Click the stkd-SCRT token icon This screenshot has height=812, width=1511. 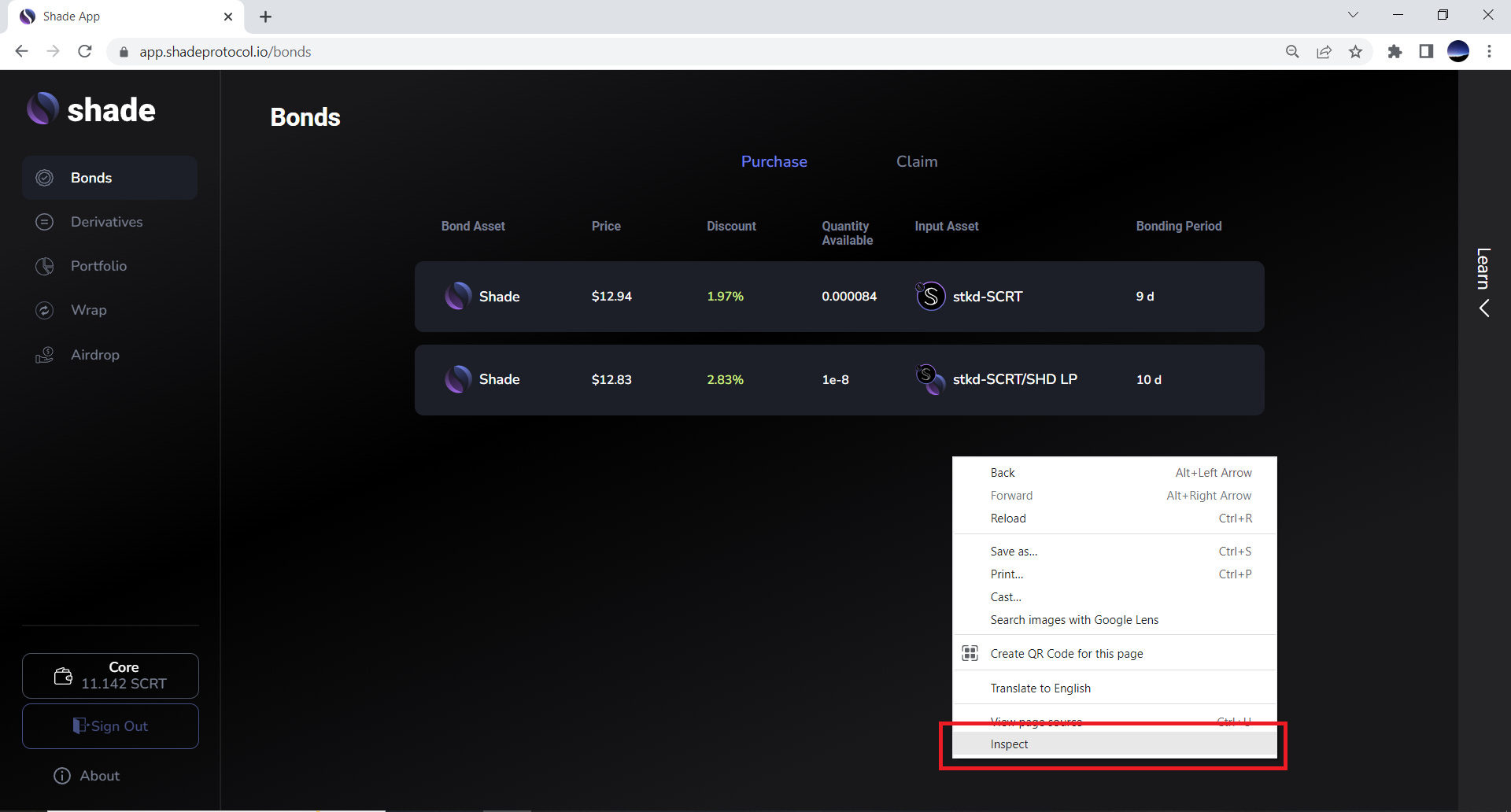(x=930, y=297)
